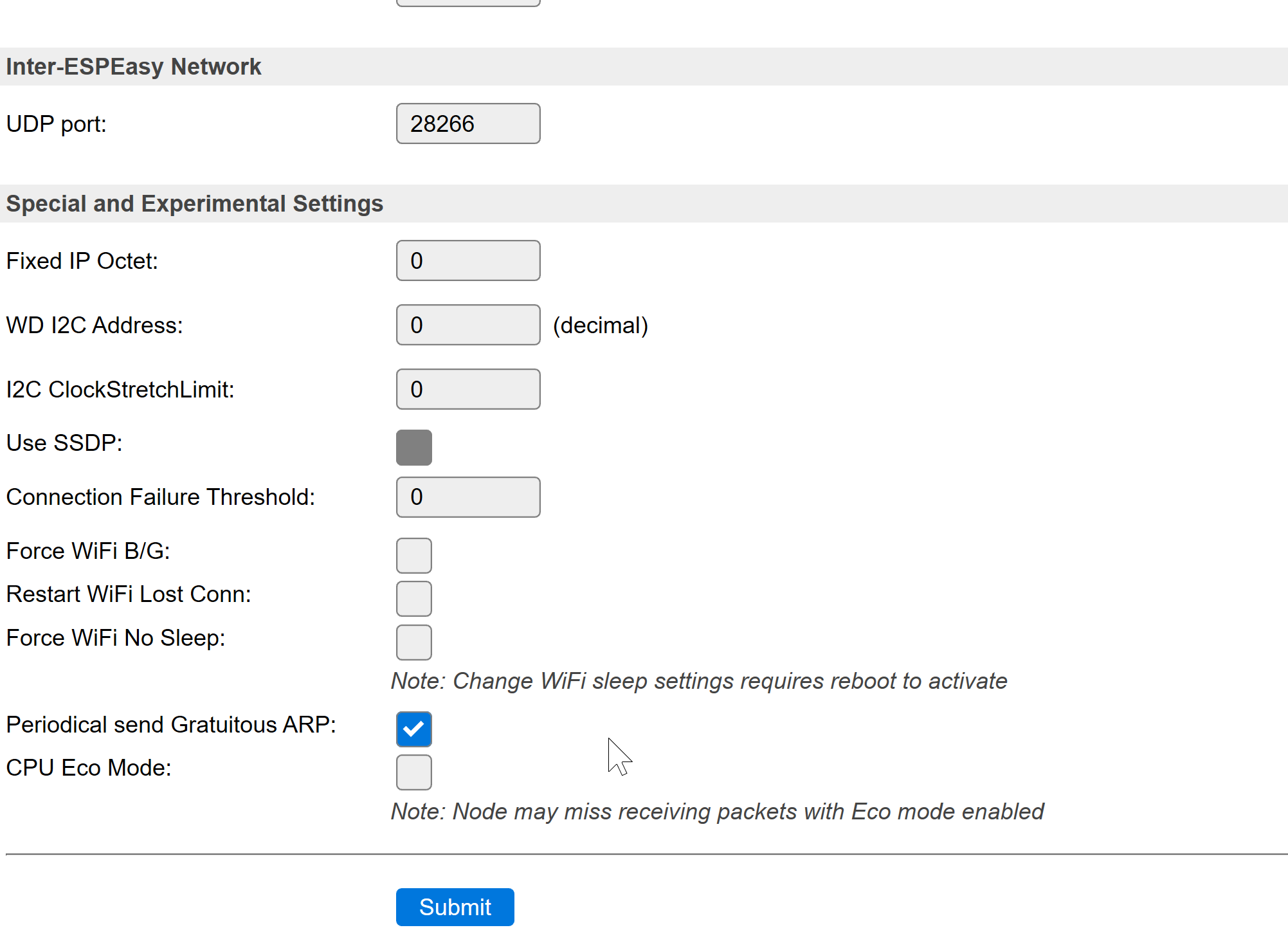Viewport: 1288px width, 948px height.
Task: Click the Eco mode packet warning note
Action: coord(716,811)
